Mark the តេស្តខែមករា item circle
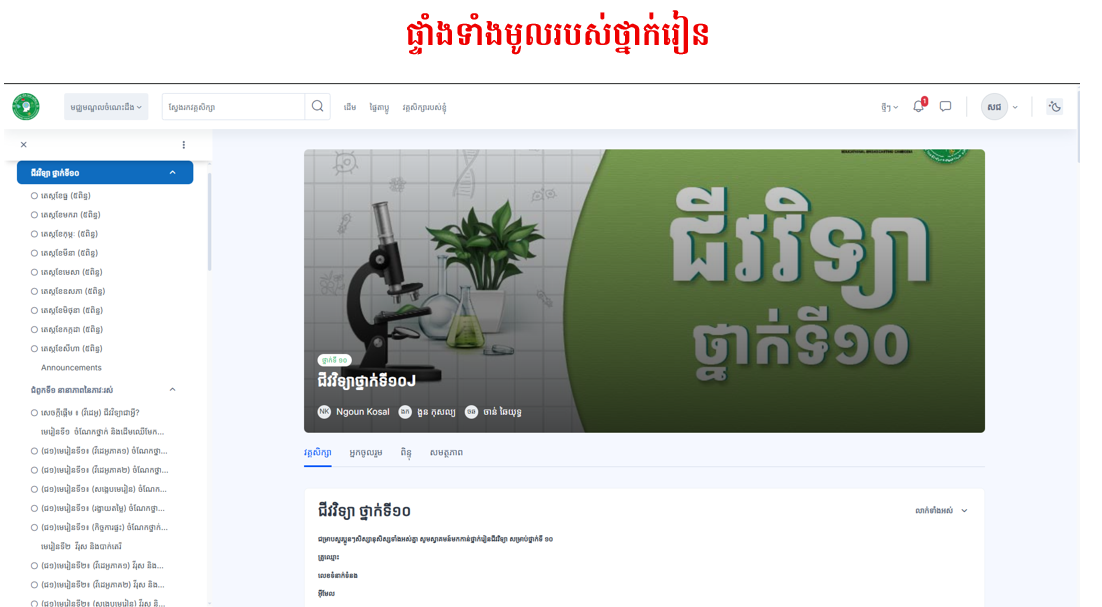1102x607 pixels. point(35,215)
